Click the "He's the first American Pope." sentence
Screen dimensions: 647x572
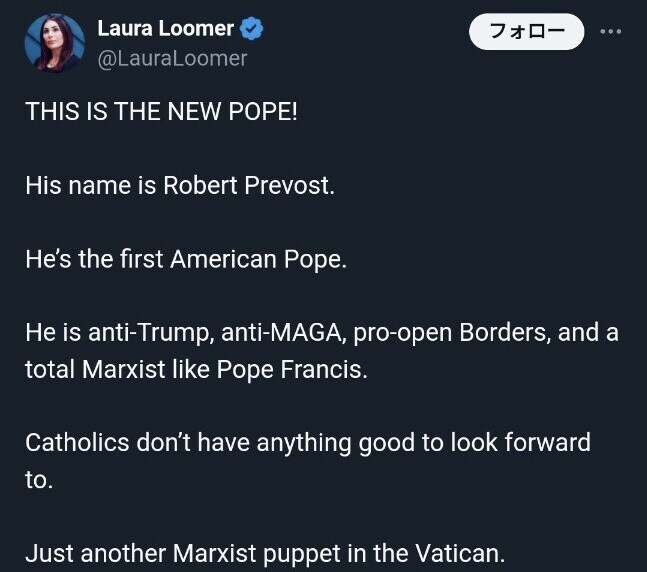pos(186,259)
